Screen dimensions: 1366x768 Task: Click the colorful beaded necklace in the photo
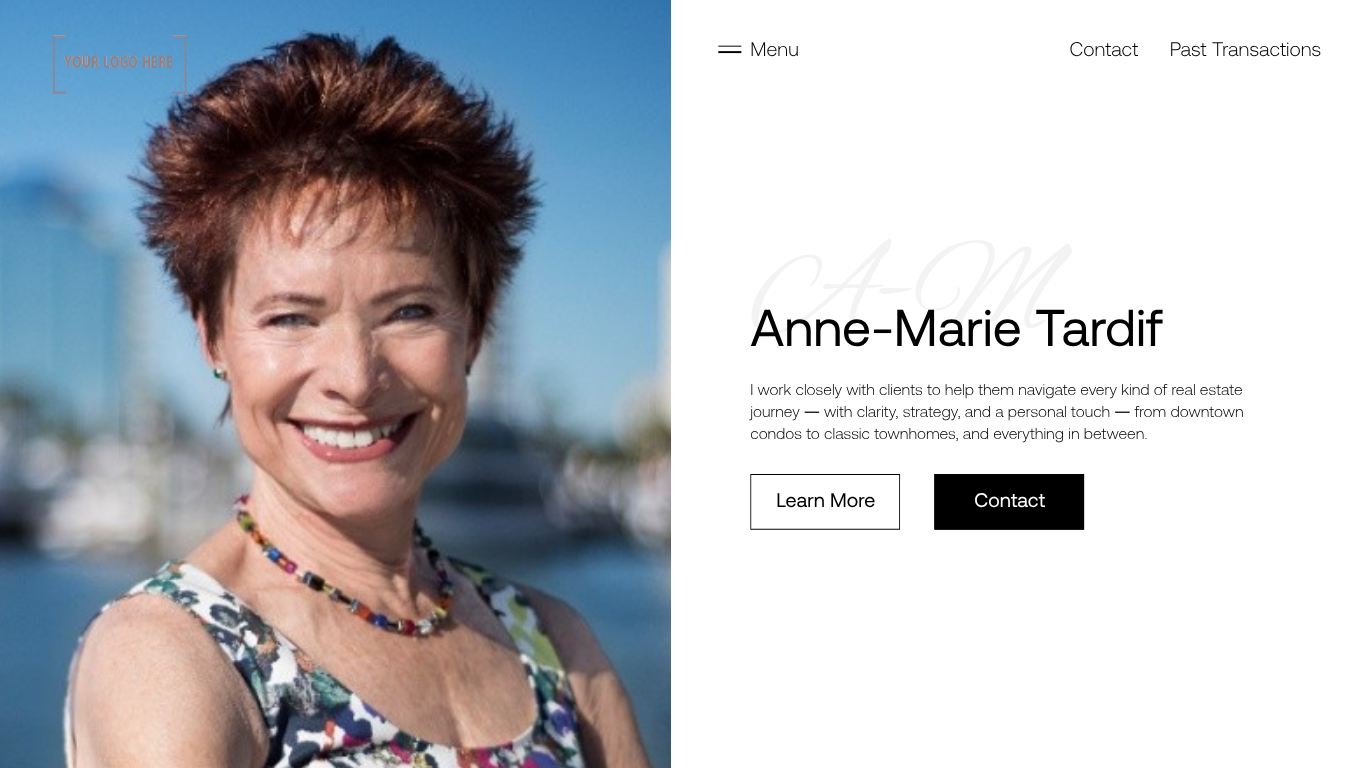pyautogui.click(x=340, y=575)
